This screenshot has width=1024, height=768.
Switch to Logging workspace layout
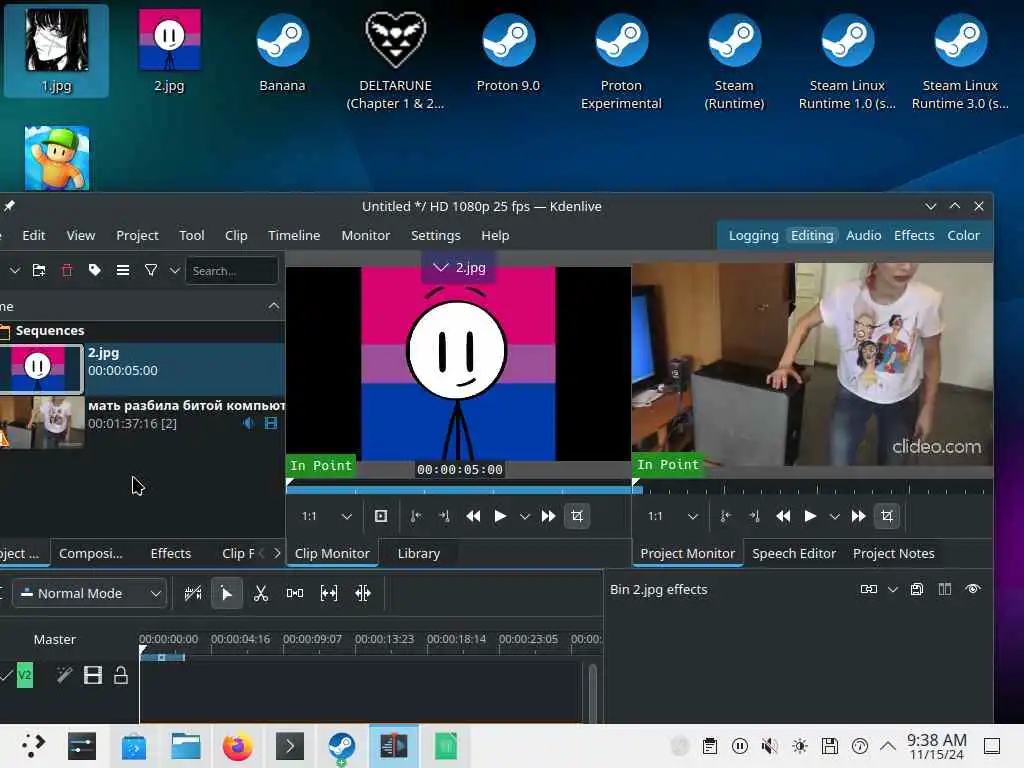pos(754,235)
